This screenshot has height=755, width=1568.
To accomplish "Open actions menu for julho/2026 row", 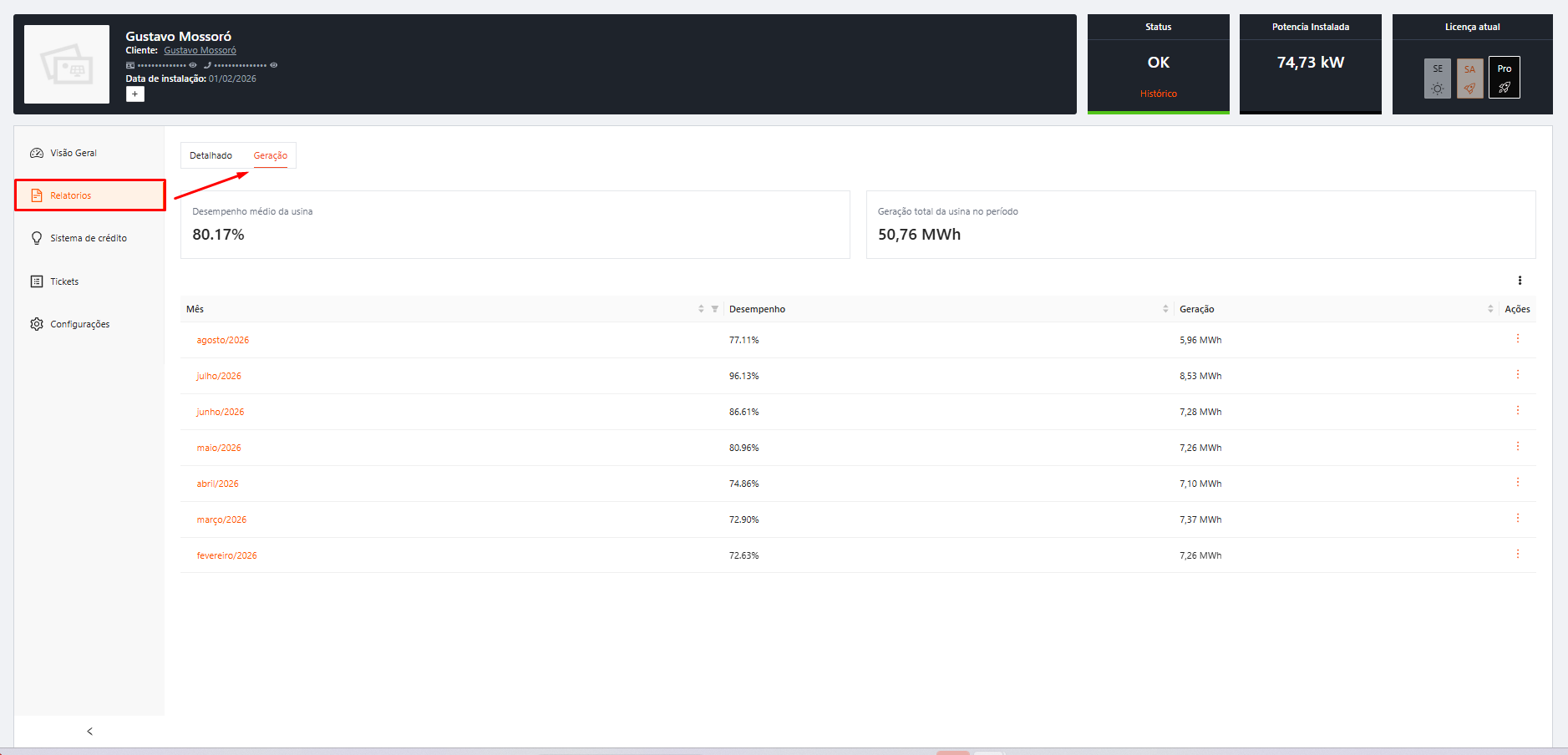I will 1518,375.
